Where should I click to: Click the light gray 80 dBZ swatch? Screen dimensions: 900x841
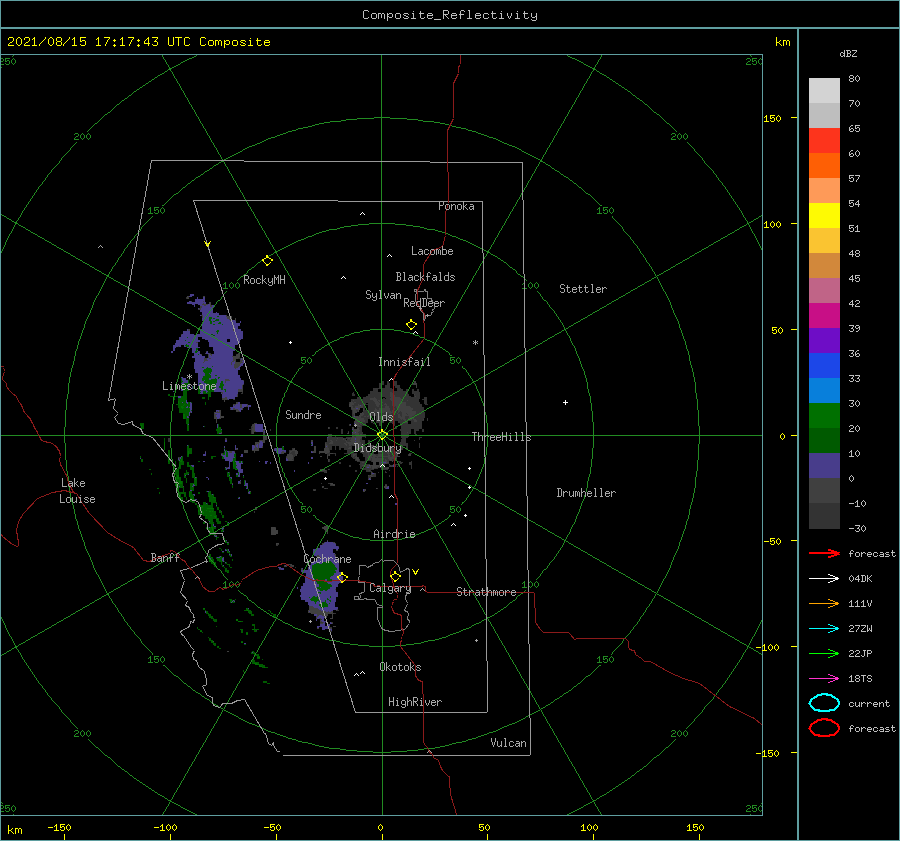pos(824,91)
